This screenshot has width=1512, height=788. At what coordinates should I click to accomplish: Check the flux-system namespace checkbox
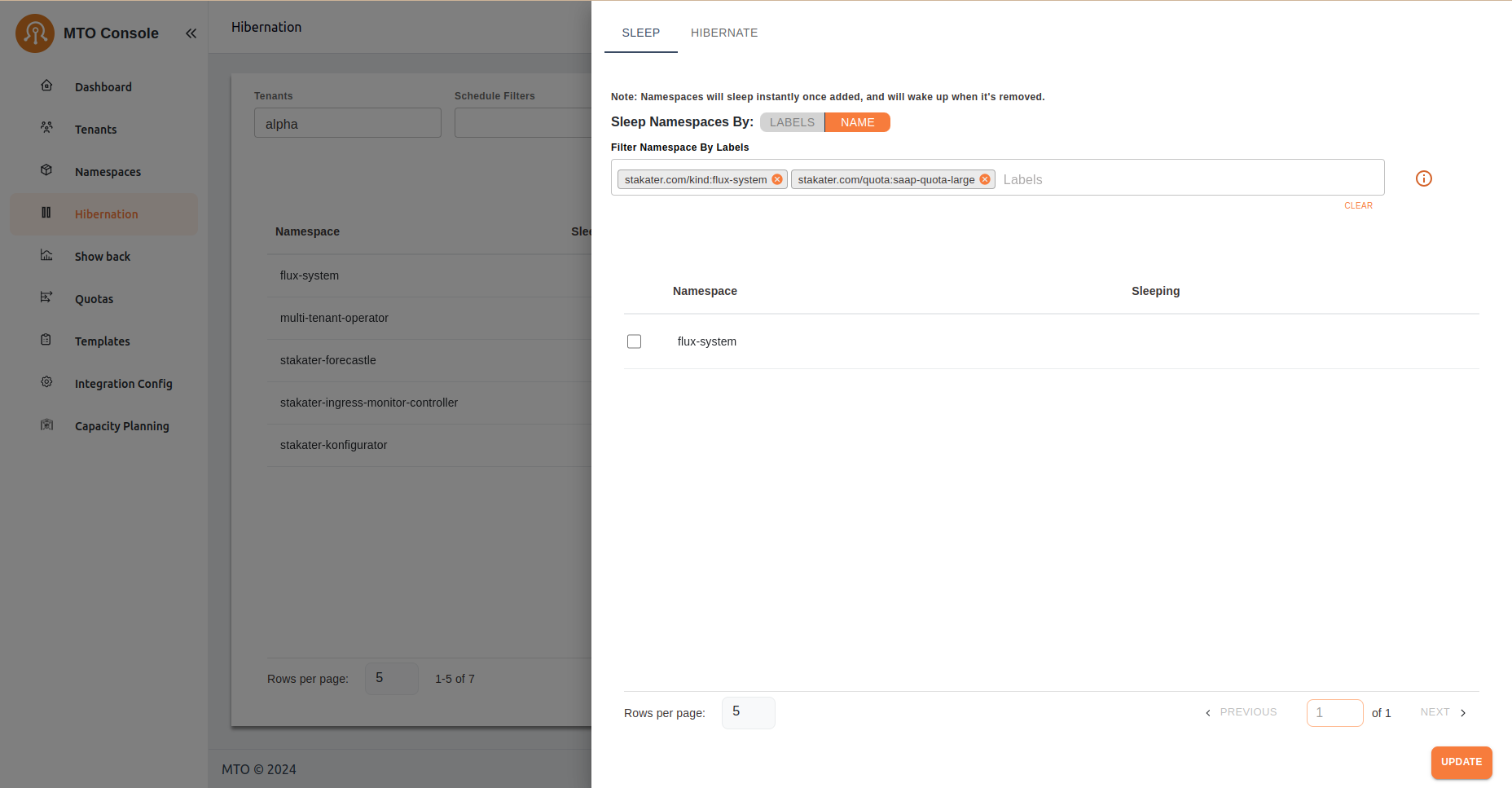[x=634, y=341]
